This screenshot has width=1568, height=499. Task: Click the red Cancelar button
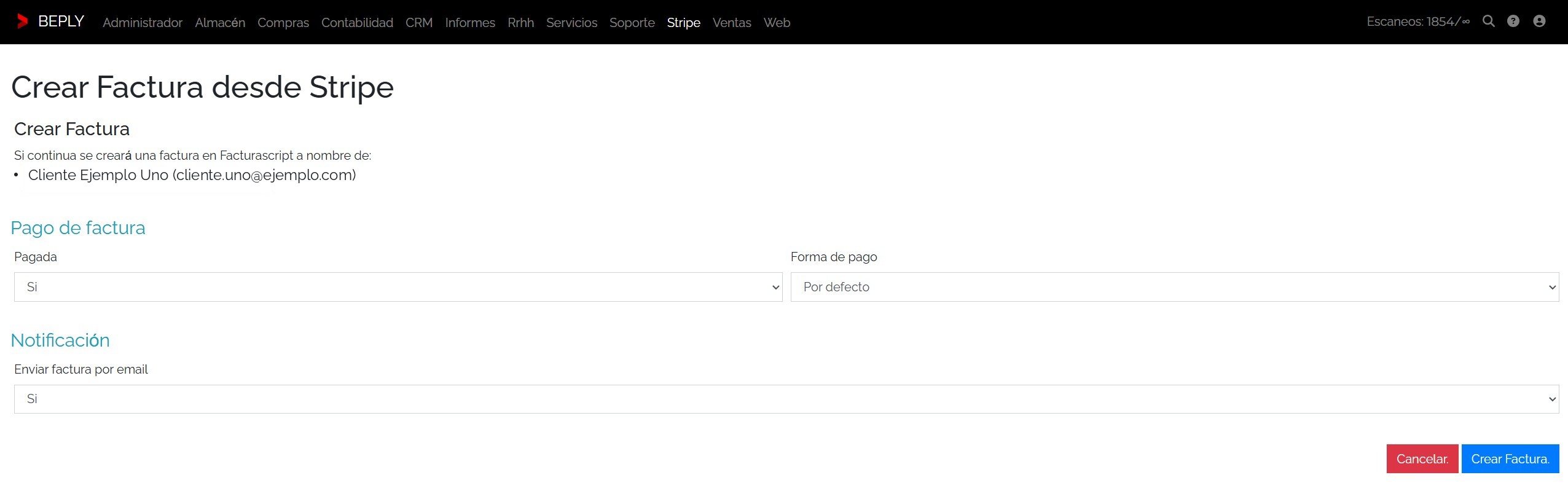click(1422, 459)
